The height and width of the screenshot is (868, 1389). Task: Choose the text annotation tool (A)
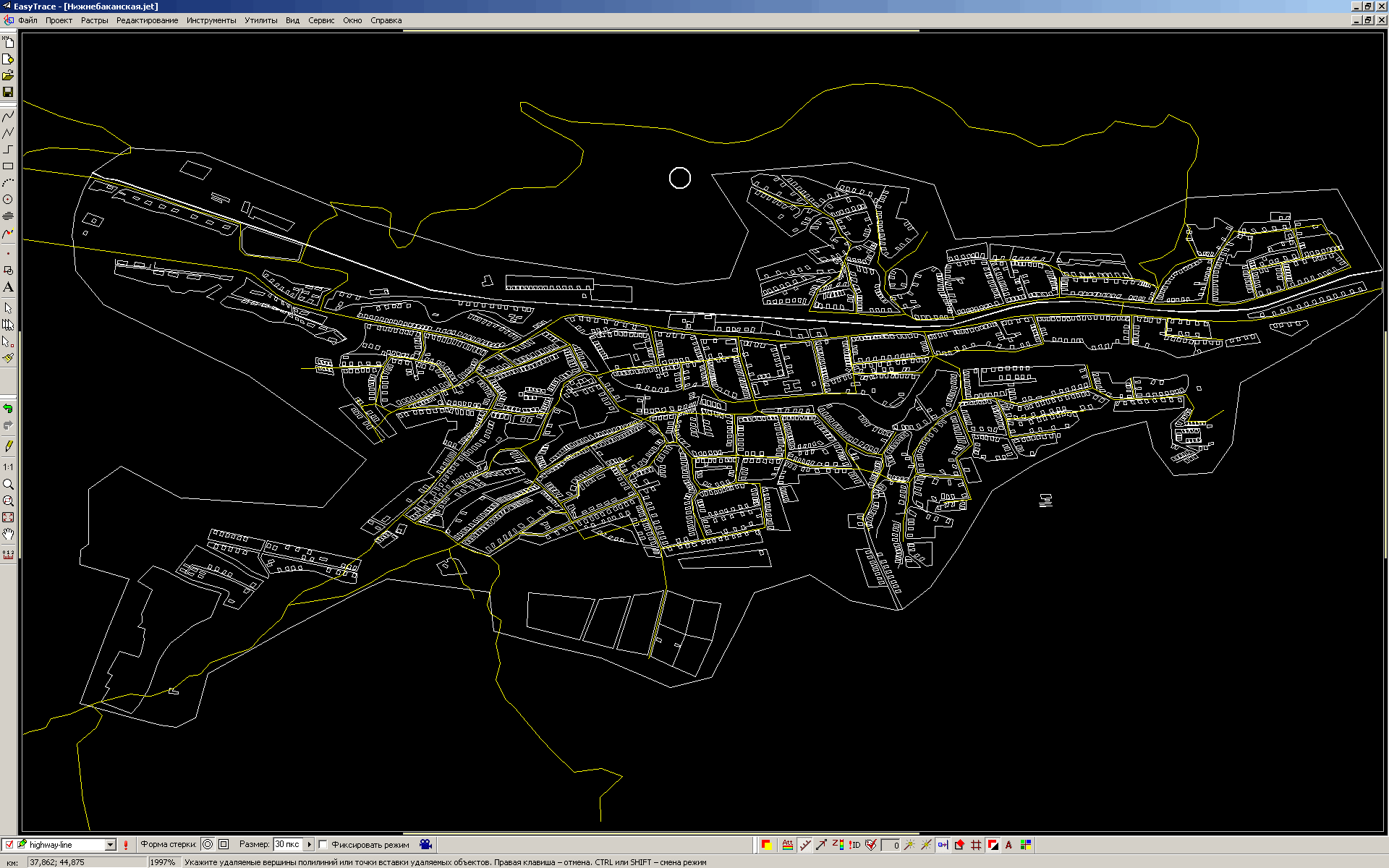[8, 287]
